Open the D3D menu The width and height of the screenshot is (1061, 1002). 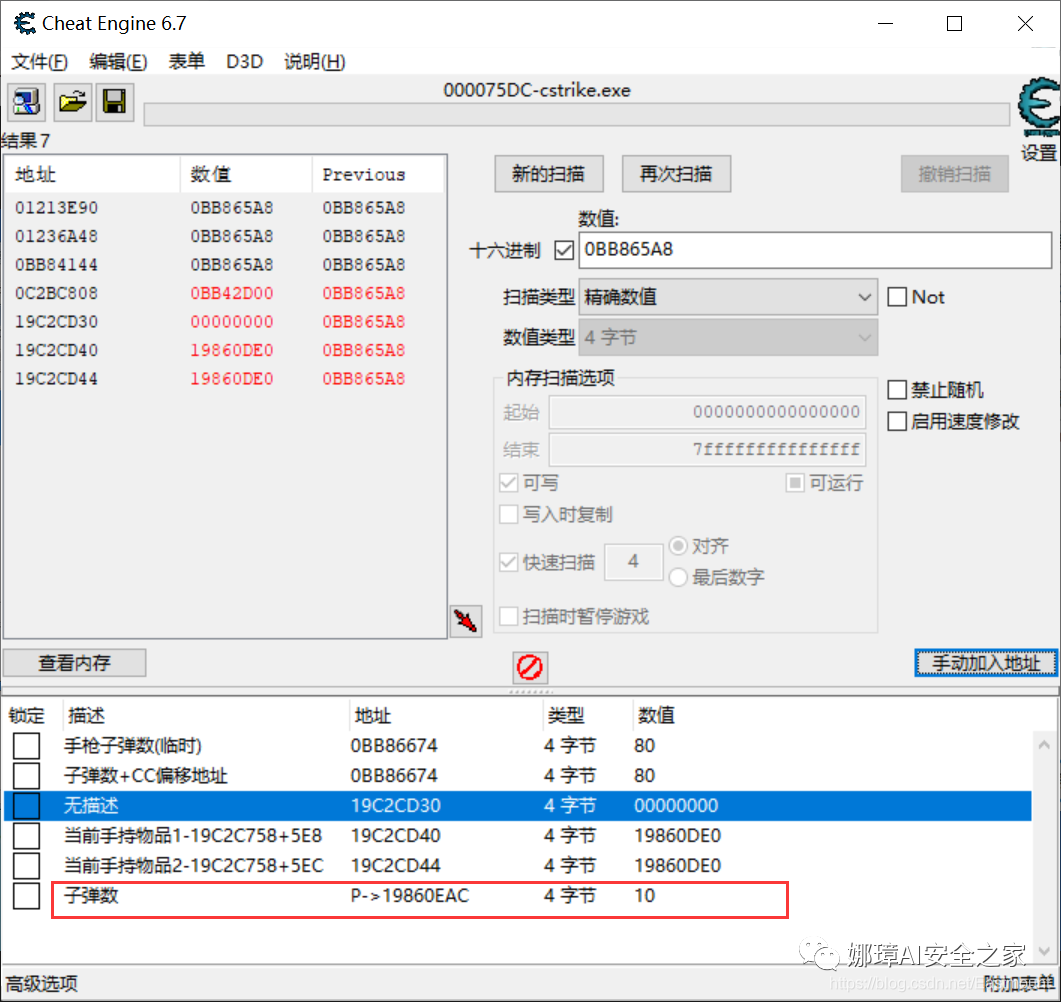point(244,62)
